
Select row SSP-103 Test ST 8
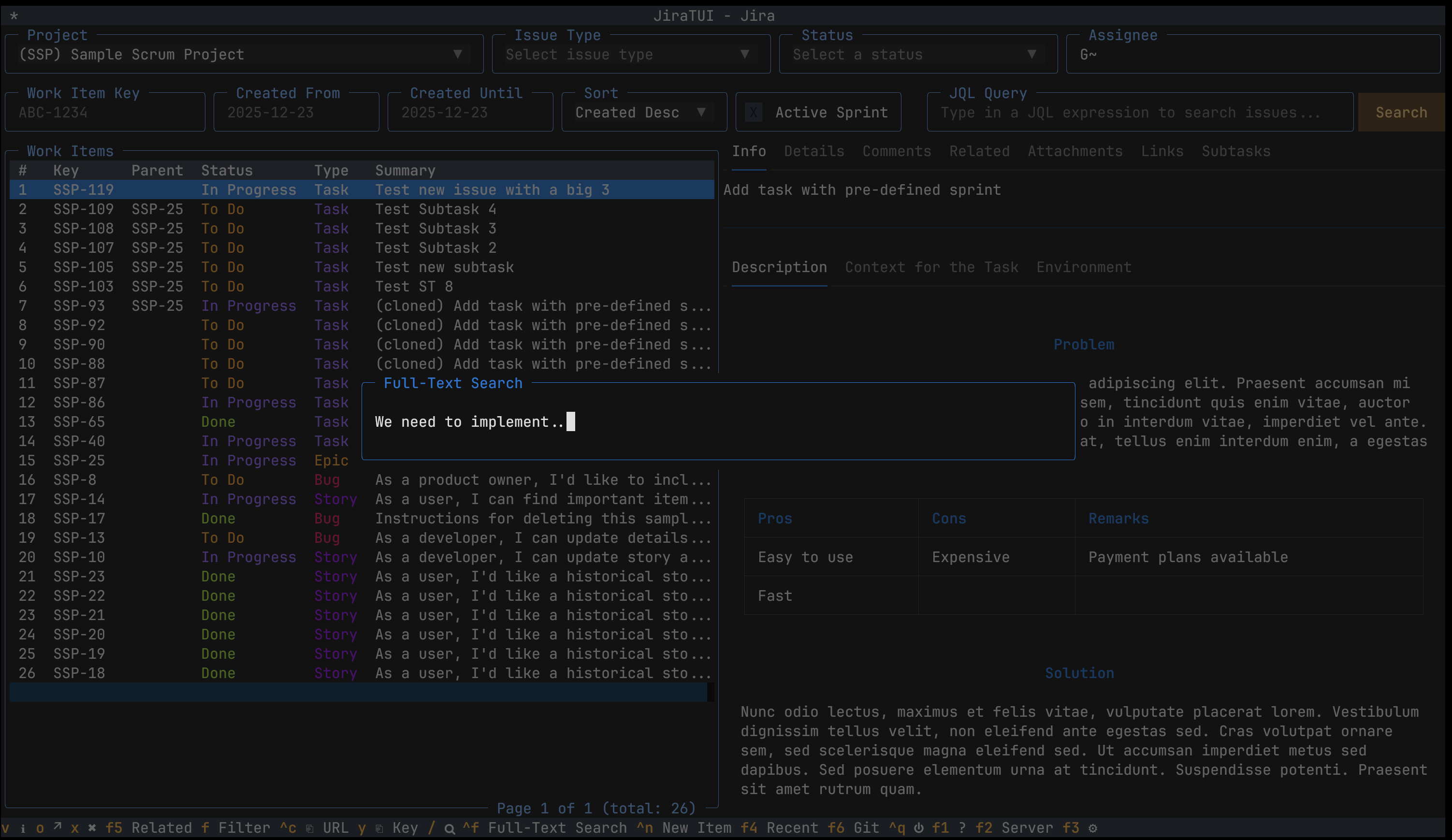(362, 286)
